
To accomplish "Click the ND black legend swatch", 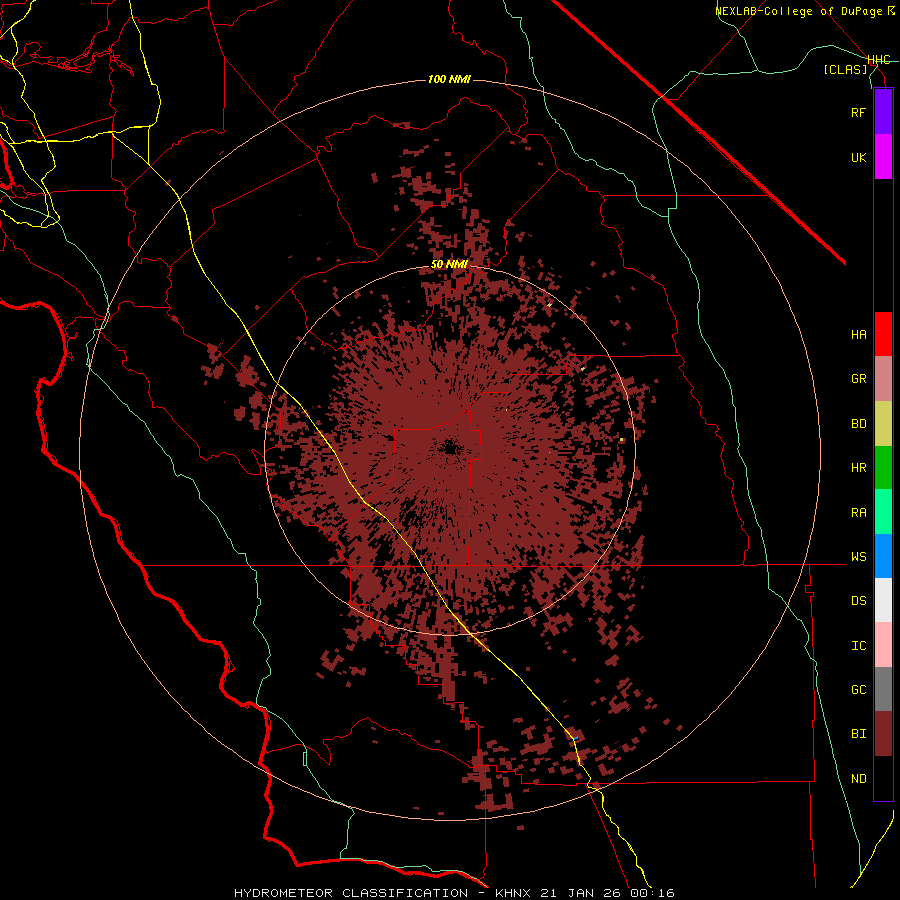I will [x=883, y=778].
